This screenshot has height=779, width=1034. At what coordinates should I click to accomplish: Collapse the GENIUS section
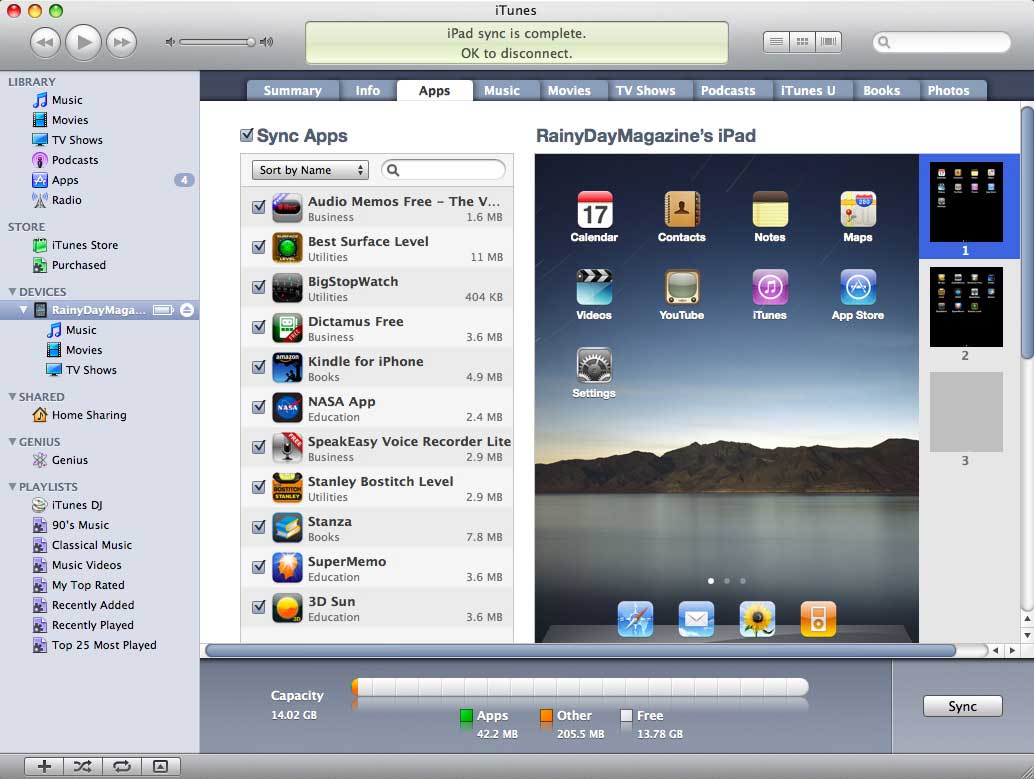click(12, 441)
